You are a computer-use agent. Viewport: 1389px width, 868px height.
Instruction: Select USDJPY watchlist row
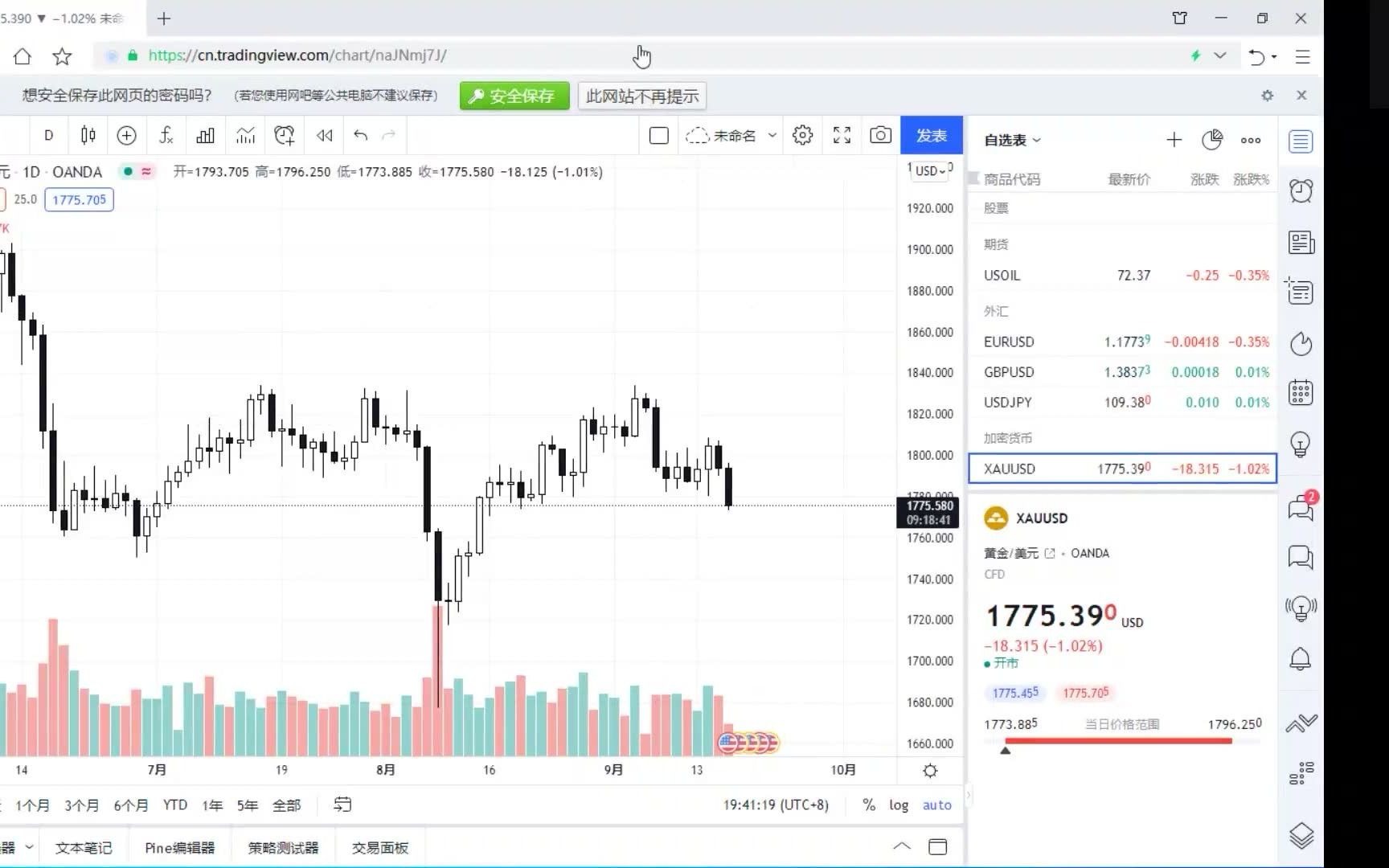tap(1123, 402)
